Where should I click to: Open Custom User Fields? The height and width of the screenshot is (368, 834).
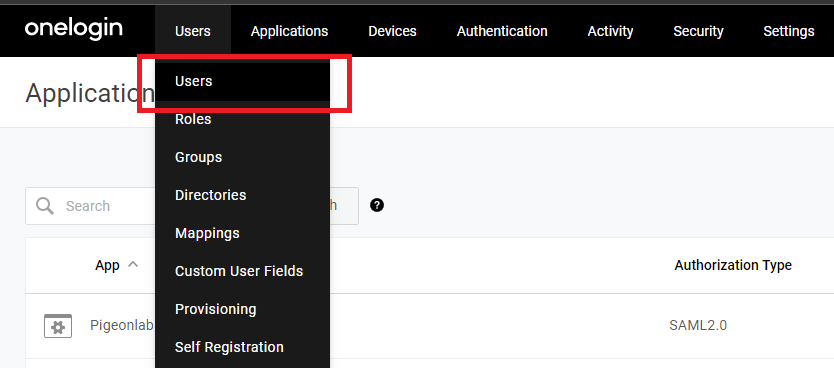[243, 271]
